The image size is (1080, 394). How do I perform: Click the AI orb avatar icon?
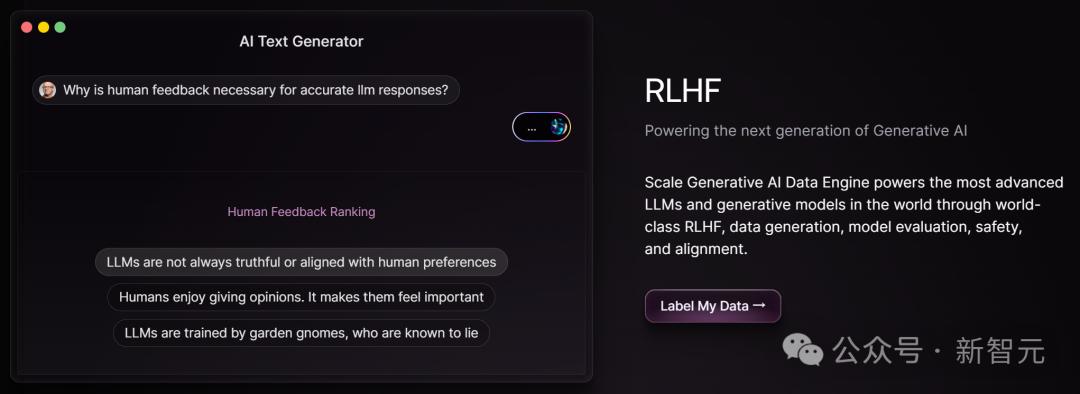(558, 127)
